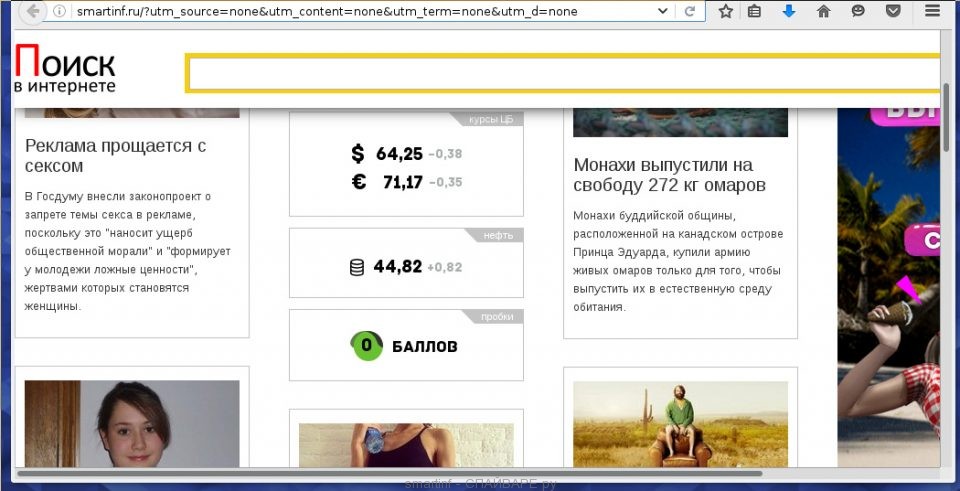Click the smartinf.ru URL address field
Screen dimensions: 960x491
(361, 12)
